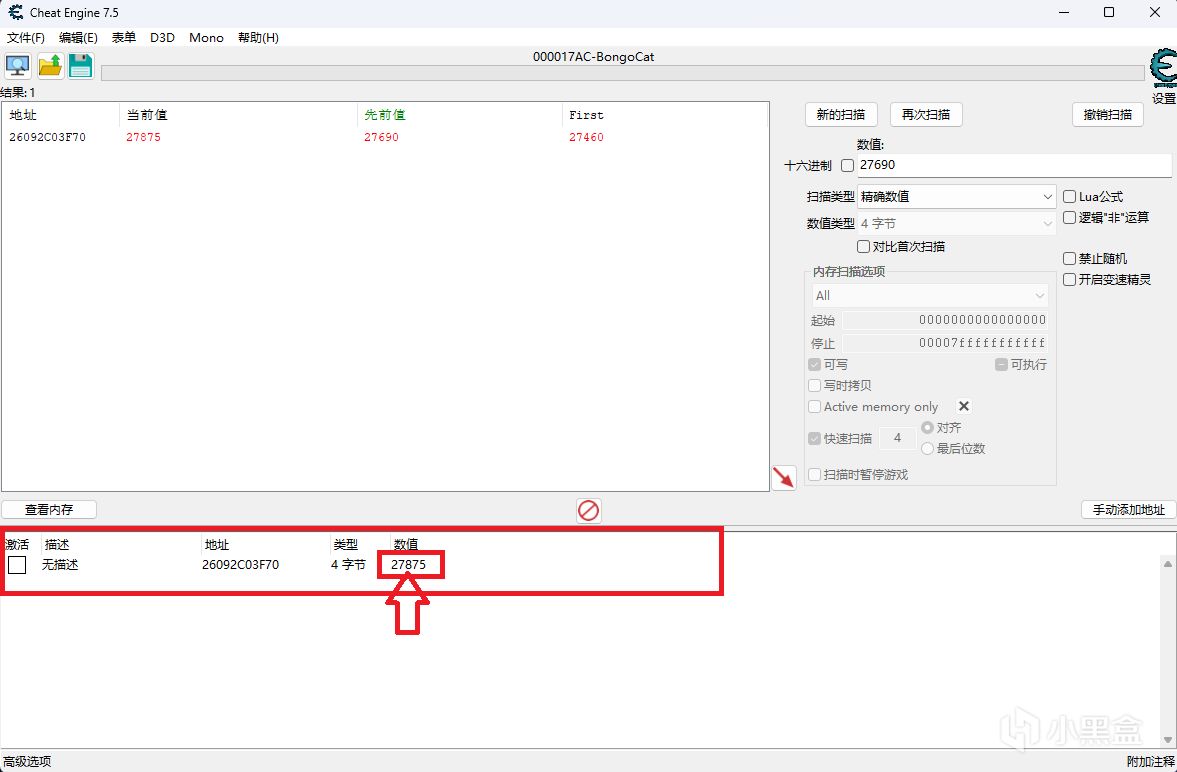This screenshot has height=772, width=1177.
Task: Select the 最后位数 radio button
Action: pyautogui.click(x=928, y=448)
